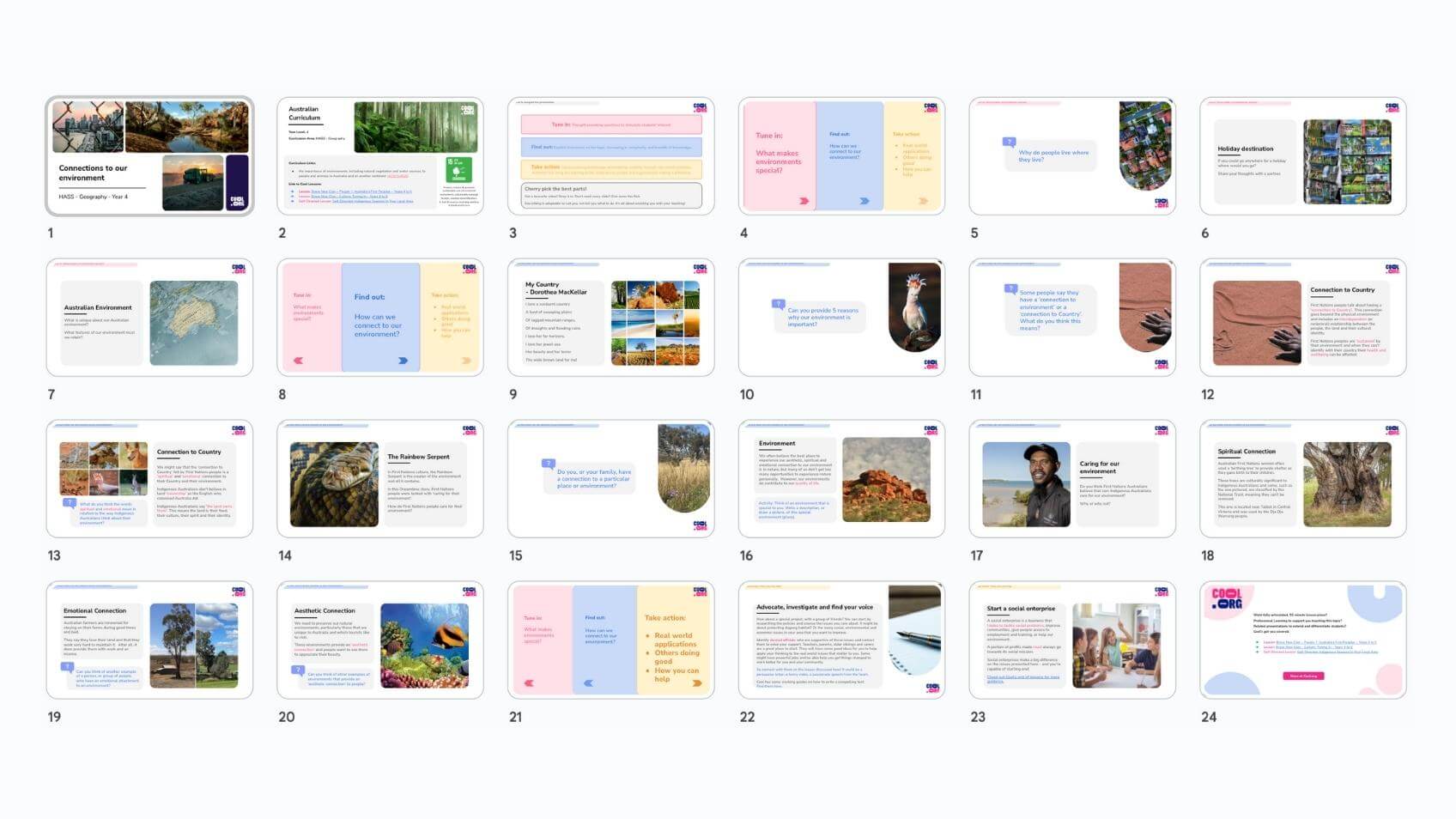1456x819 pixels.
Task: Select the Holiday destination slide
Action: pyautogui.click(x=1302, y=155)
